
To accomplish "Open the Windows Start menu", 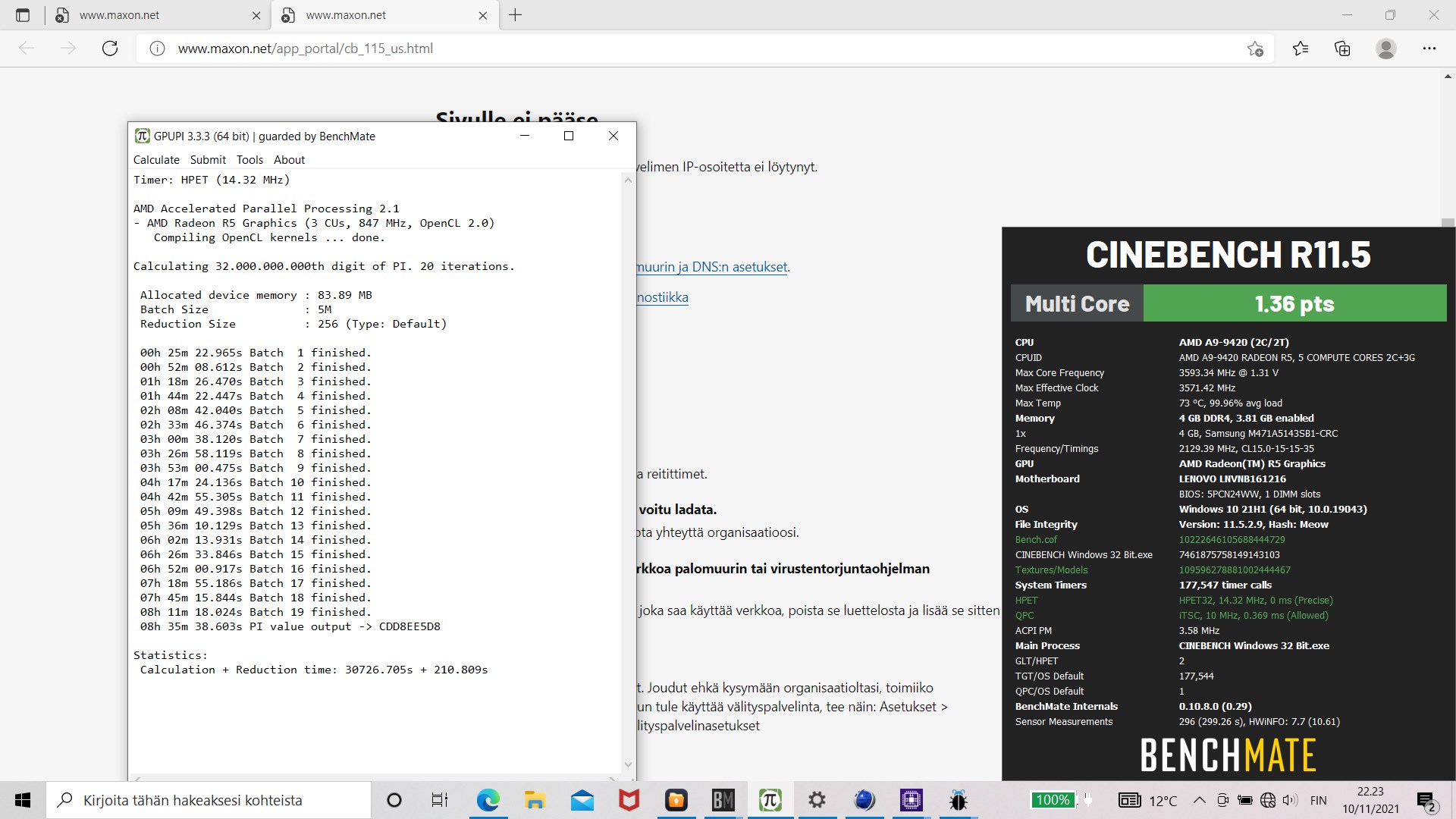I will pos(23,800).
